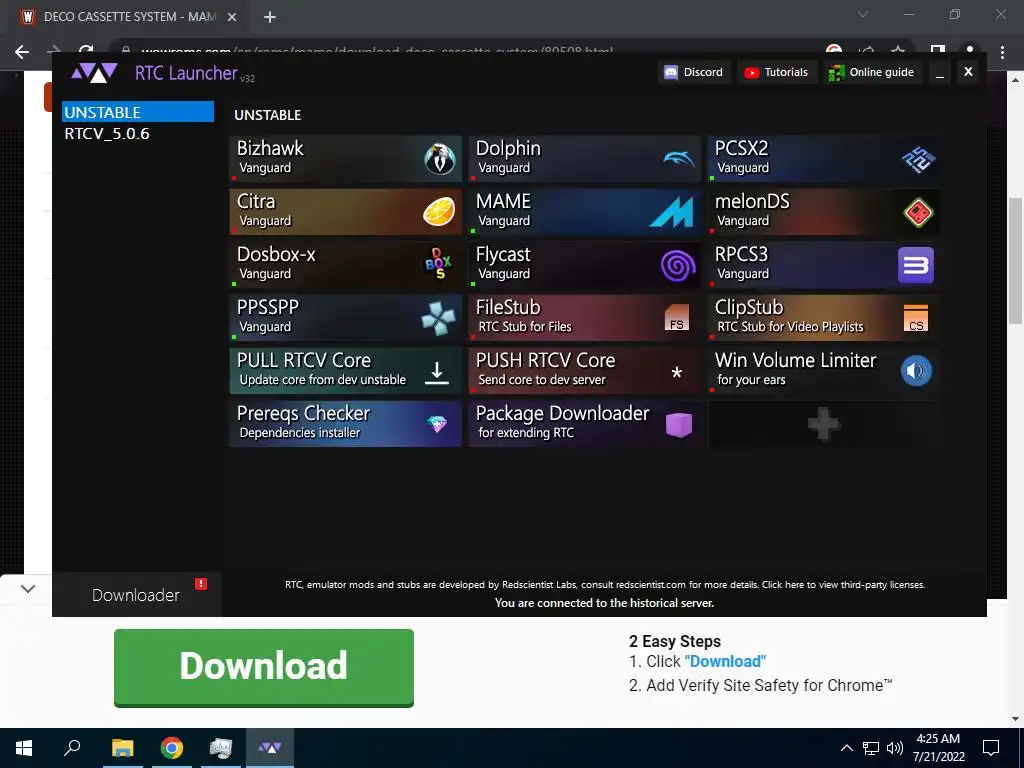Image resolution: width=1024 pixels, height=768 pixels.
Task: Open Windows taskbar search
Action: point(72,748)
